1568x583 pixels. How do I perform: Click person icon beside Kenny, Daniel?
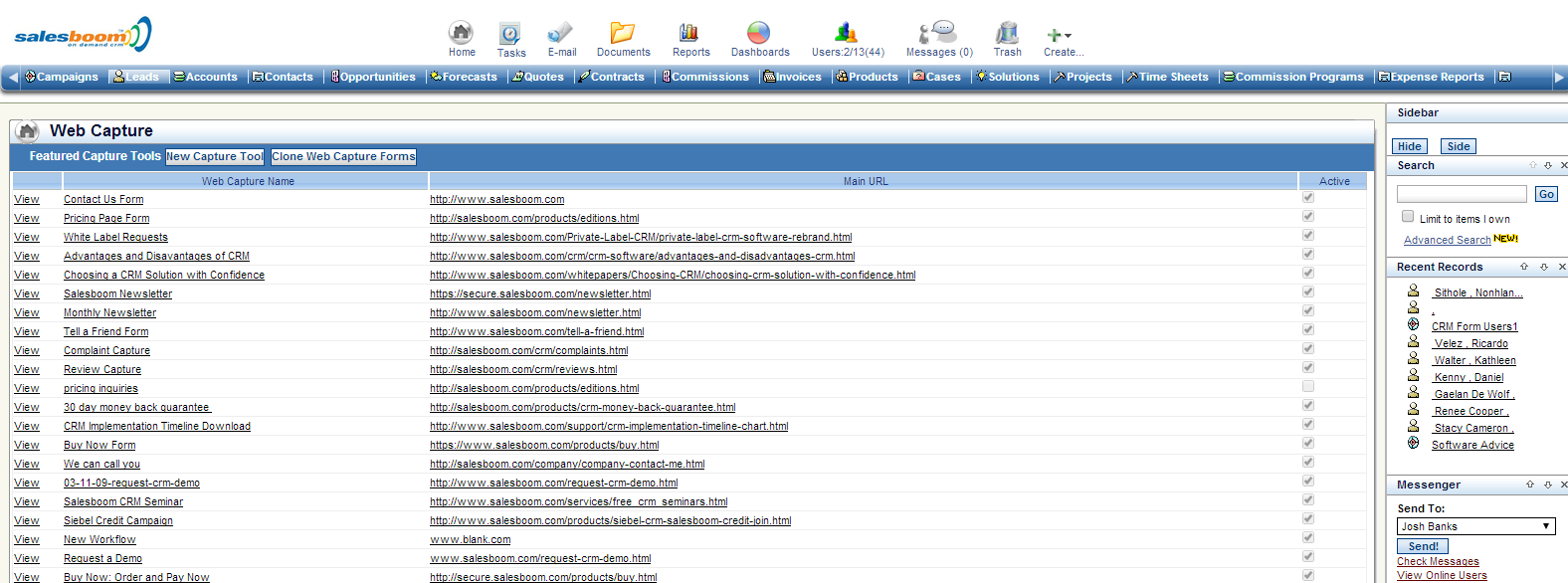pyautogui.click(x=1413, y=375)
